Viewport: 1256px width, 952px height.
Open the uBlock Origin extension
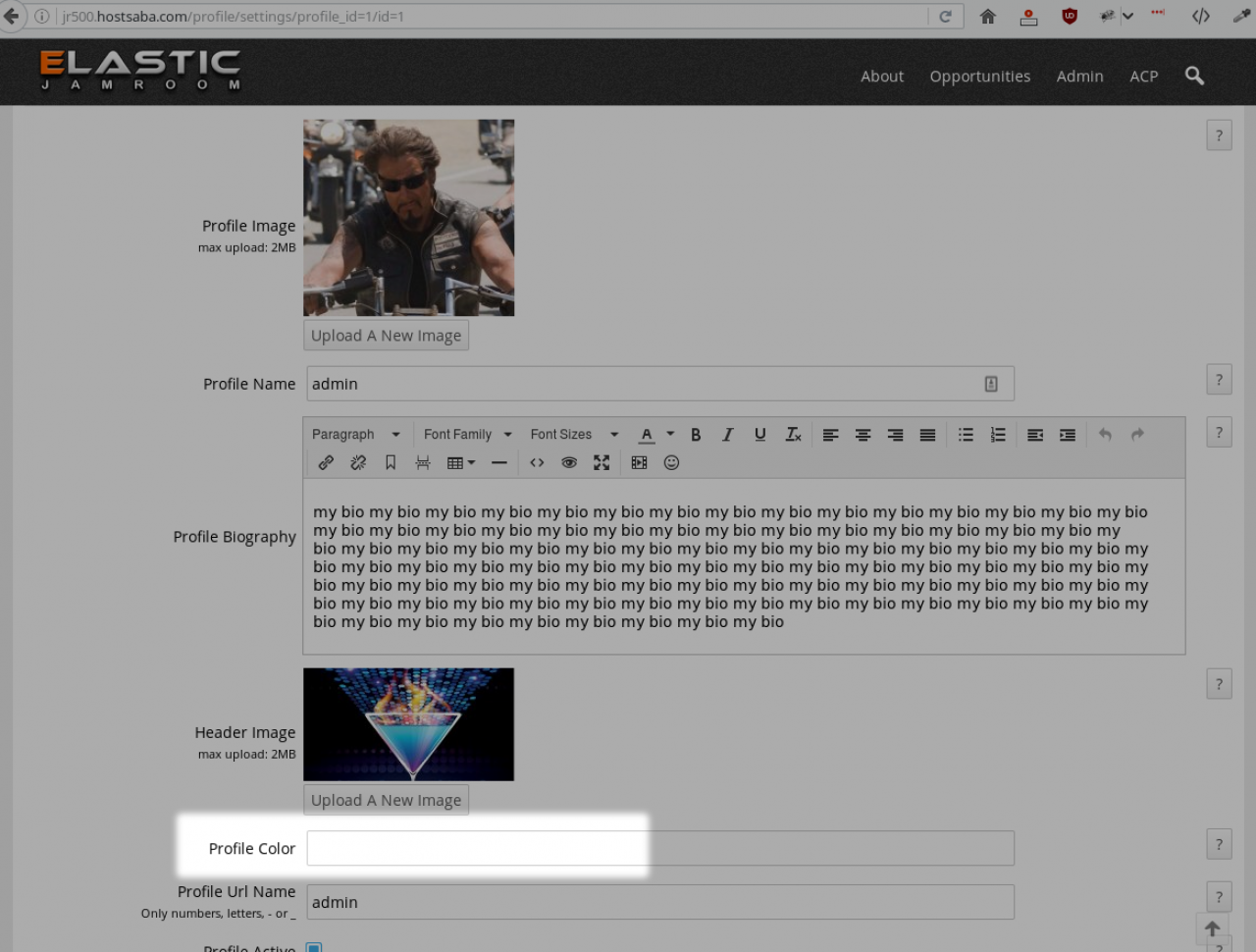pyautogui.click(x=1070, y=16)
